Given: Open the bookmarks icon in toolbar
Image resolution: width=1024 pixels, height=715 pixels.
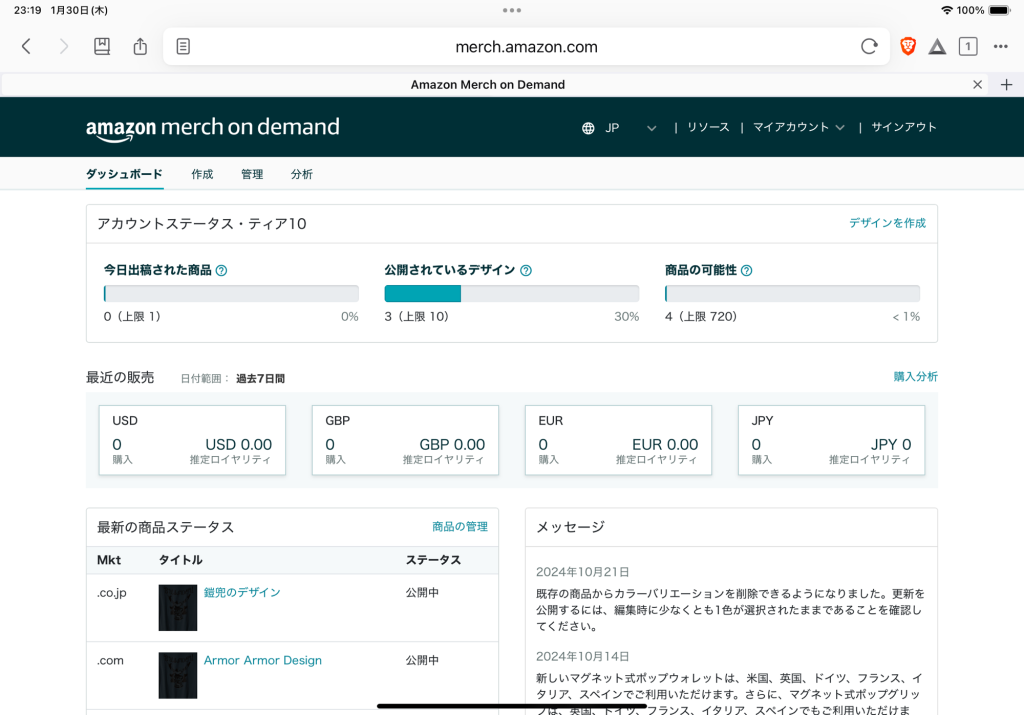Looking at the screenshot, I should pyautogui.click(x=102, y=46).
